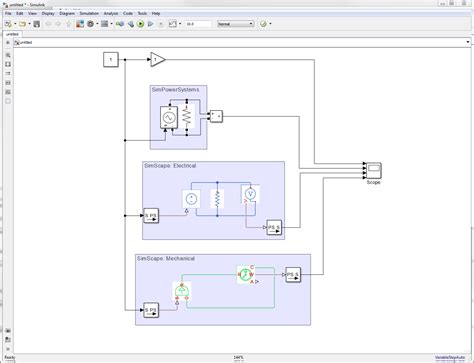The width and height of the screenshot is (474, 363).
Task: Click the Model Advisor checkmark icon
Action: click(264, 24)
